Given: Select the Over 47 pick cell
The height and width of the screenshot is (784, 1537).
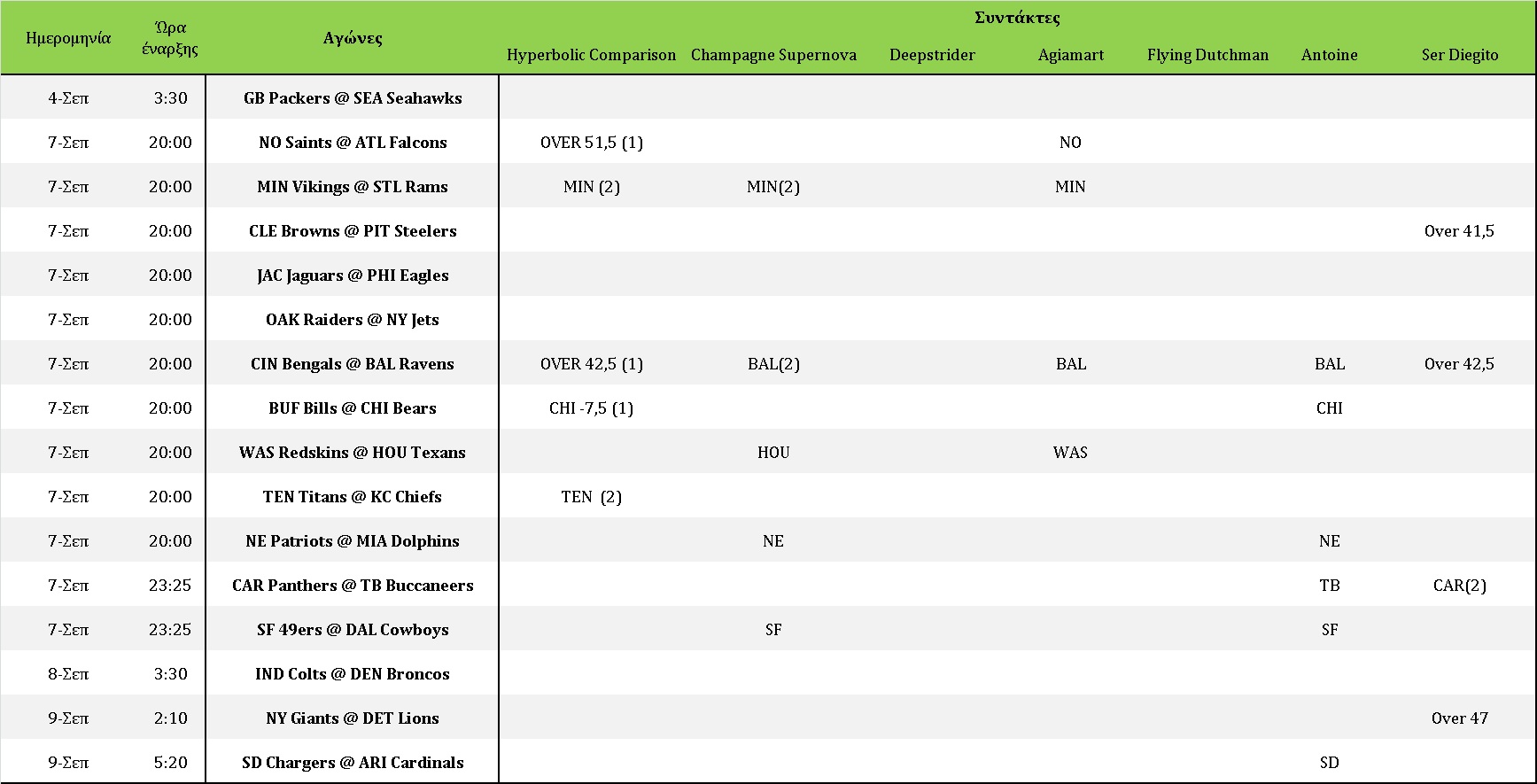Looking at the screenshot, I should 1459,718.
